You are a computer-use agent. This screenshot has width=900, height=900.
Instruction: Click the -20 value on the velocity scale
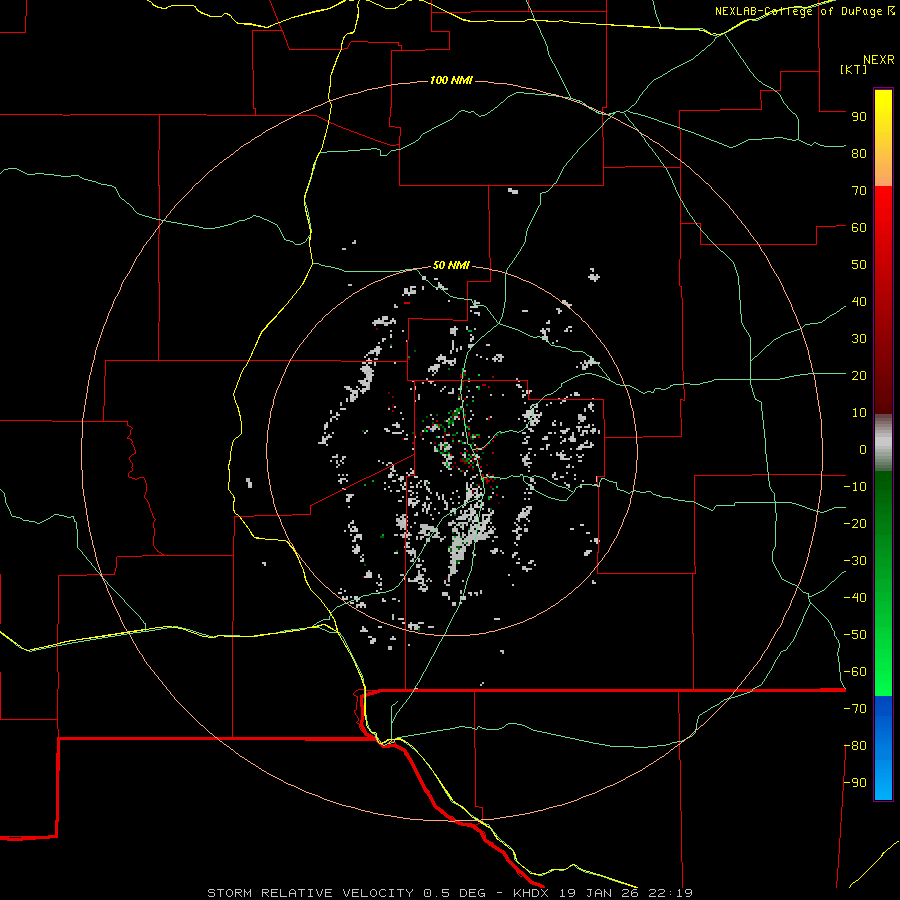pos(855,523)
